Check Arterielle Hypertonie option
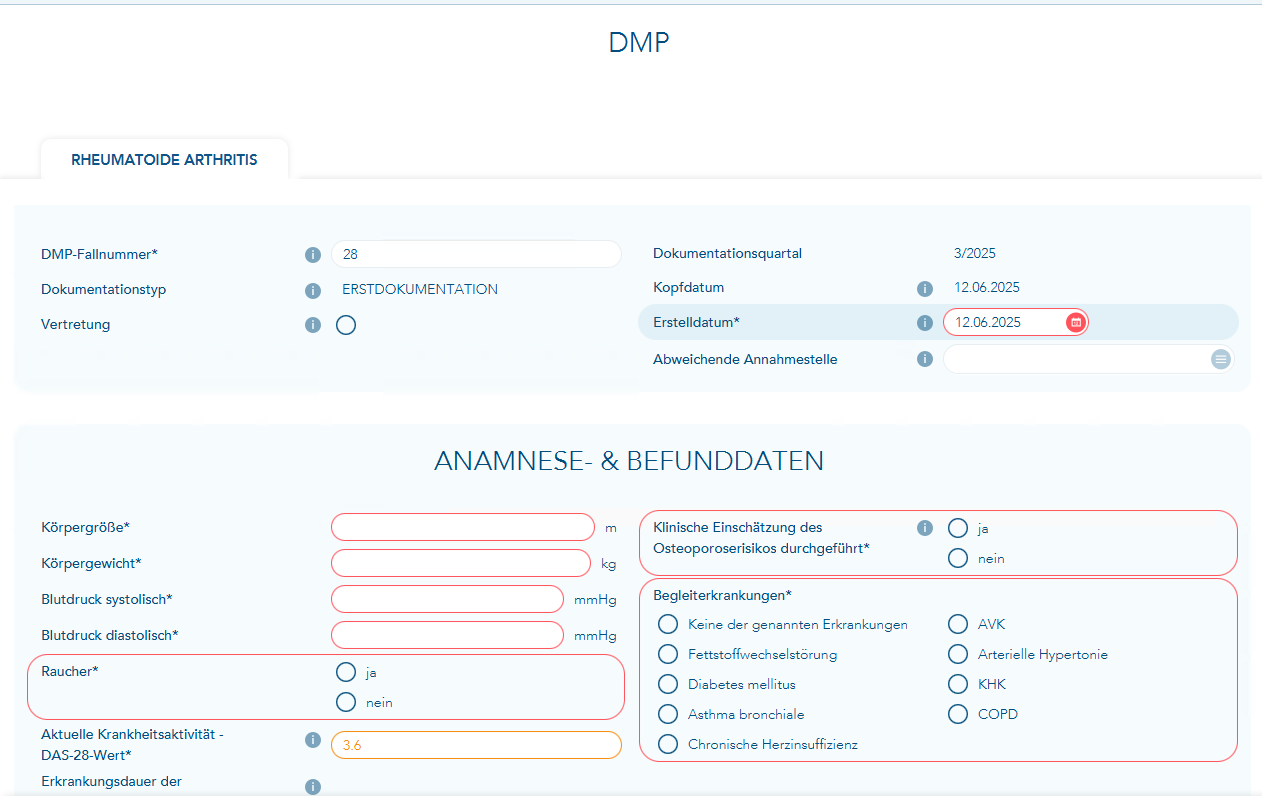1262x796 pixels. click(x=958, y=655)
